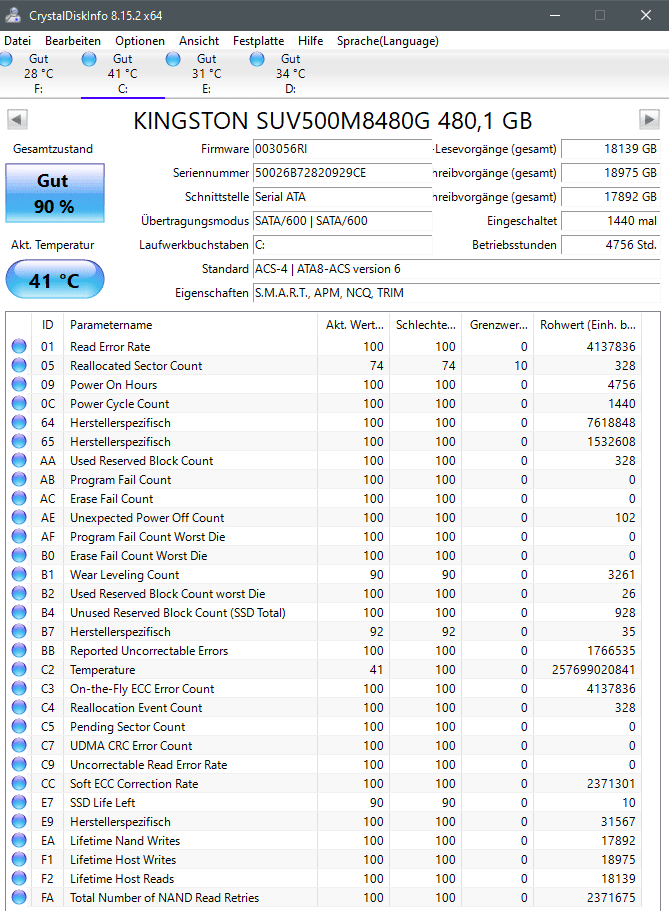669x911 pixels.
Task: Switch to drive D: tab at 34 °C
Action: (x=290, y=74)
